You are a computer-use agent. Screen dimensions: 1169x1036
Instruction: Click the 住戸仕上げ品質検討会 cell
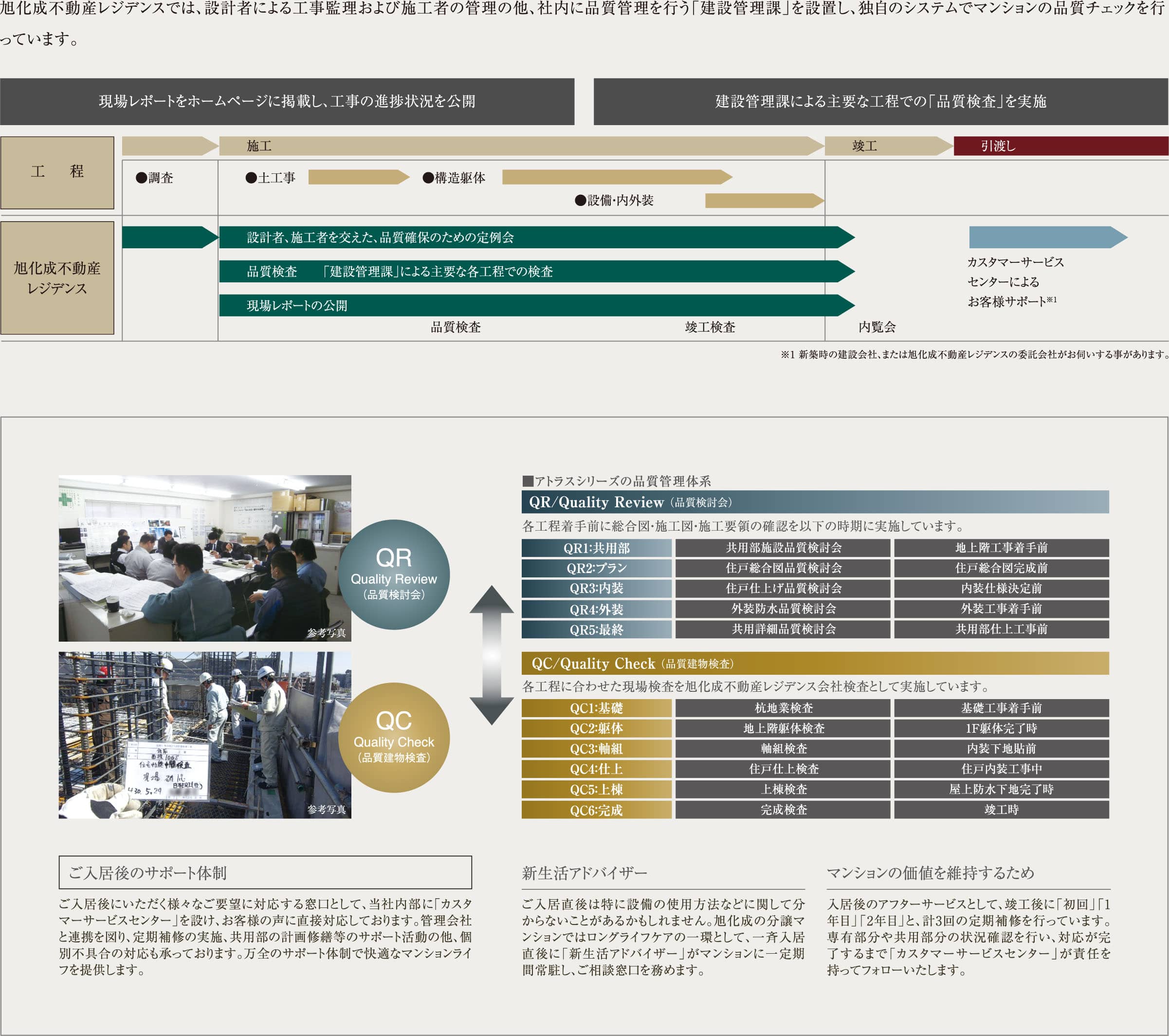coord(783,589)
